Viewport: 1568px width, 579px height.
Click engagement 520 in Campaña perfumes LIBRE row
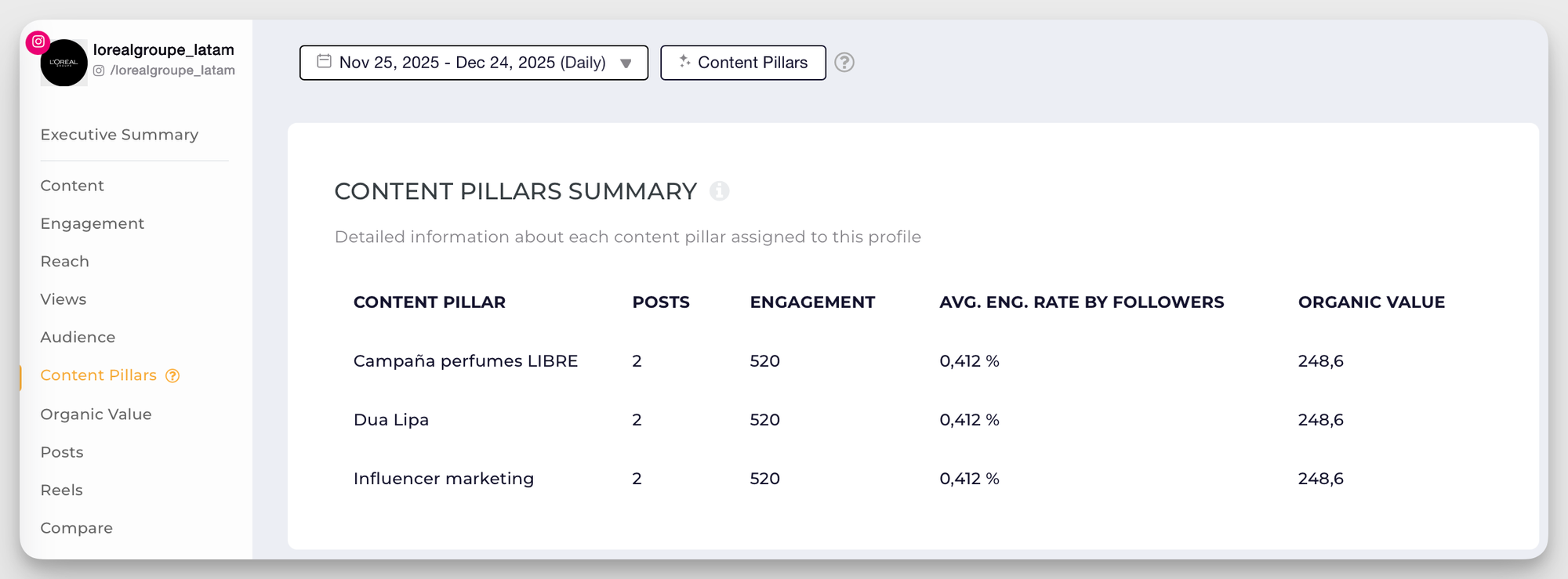765,361
